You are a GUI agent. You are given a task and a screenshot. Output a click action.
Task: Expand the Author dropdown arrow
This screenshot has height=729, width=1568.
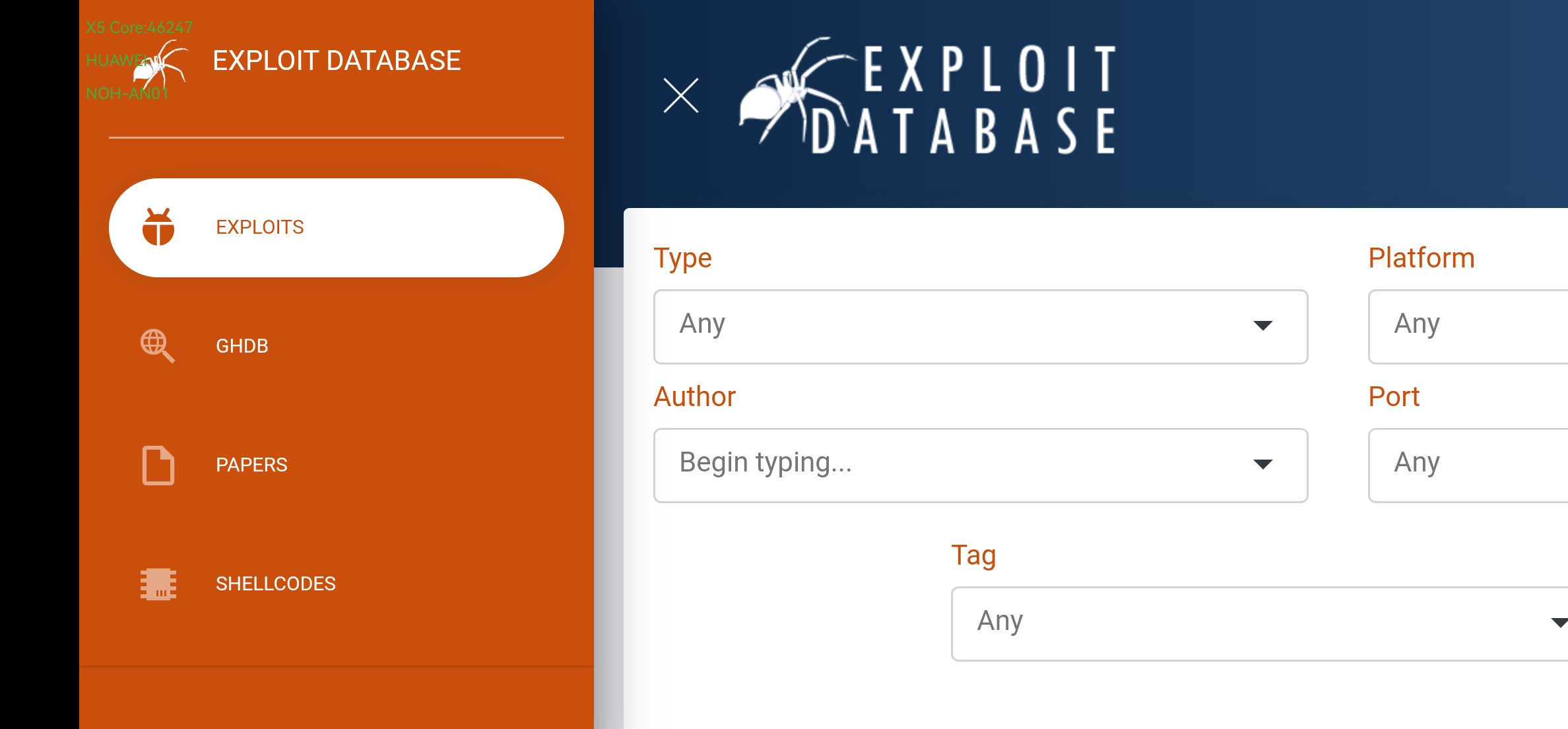pyautogui.click(x=1263, y=464)
